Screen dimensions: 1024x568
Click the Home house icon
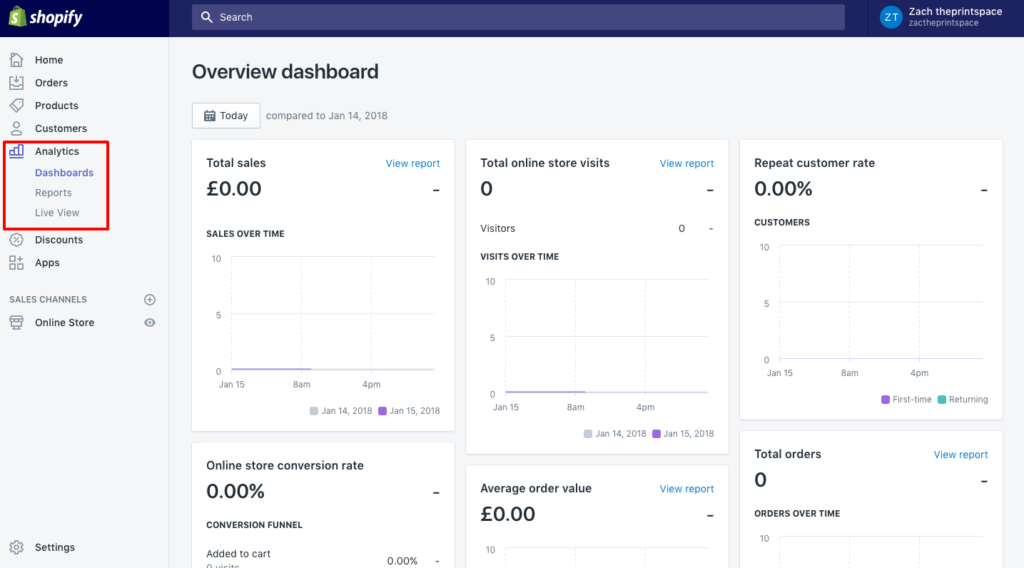click(x=16, y=60)
